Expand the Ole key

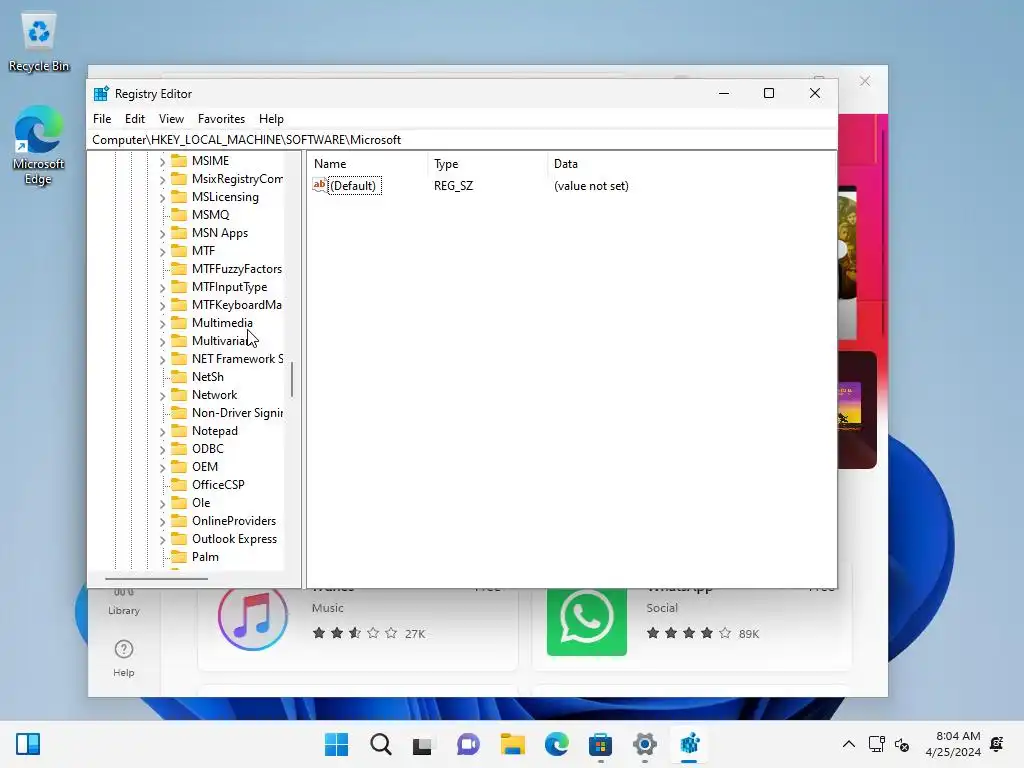[163, 504]
